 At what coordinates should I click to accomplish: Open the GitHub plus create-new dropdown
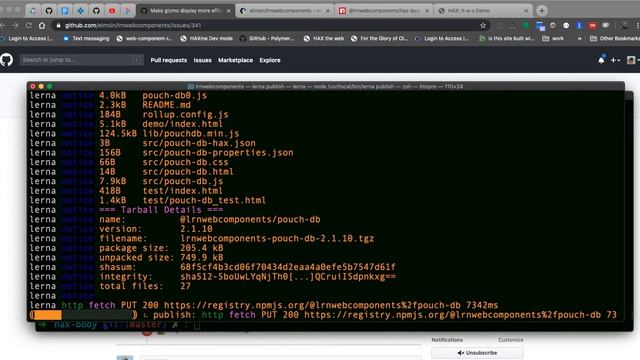(615, 60)
